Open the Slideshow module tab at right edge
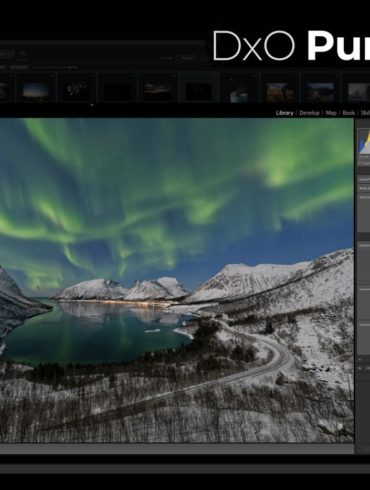Viewport: 370px width, 490px height. point(365,113)
